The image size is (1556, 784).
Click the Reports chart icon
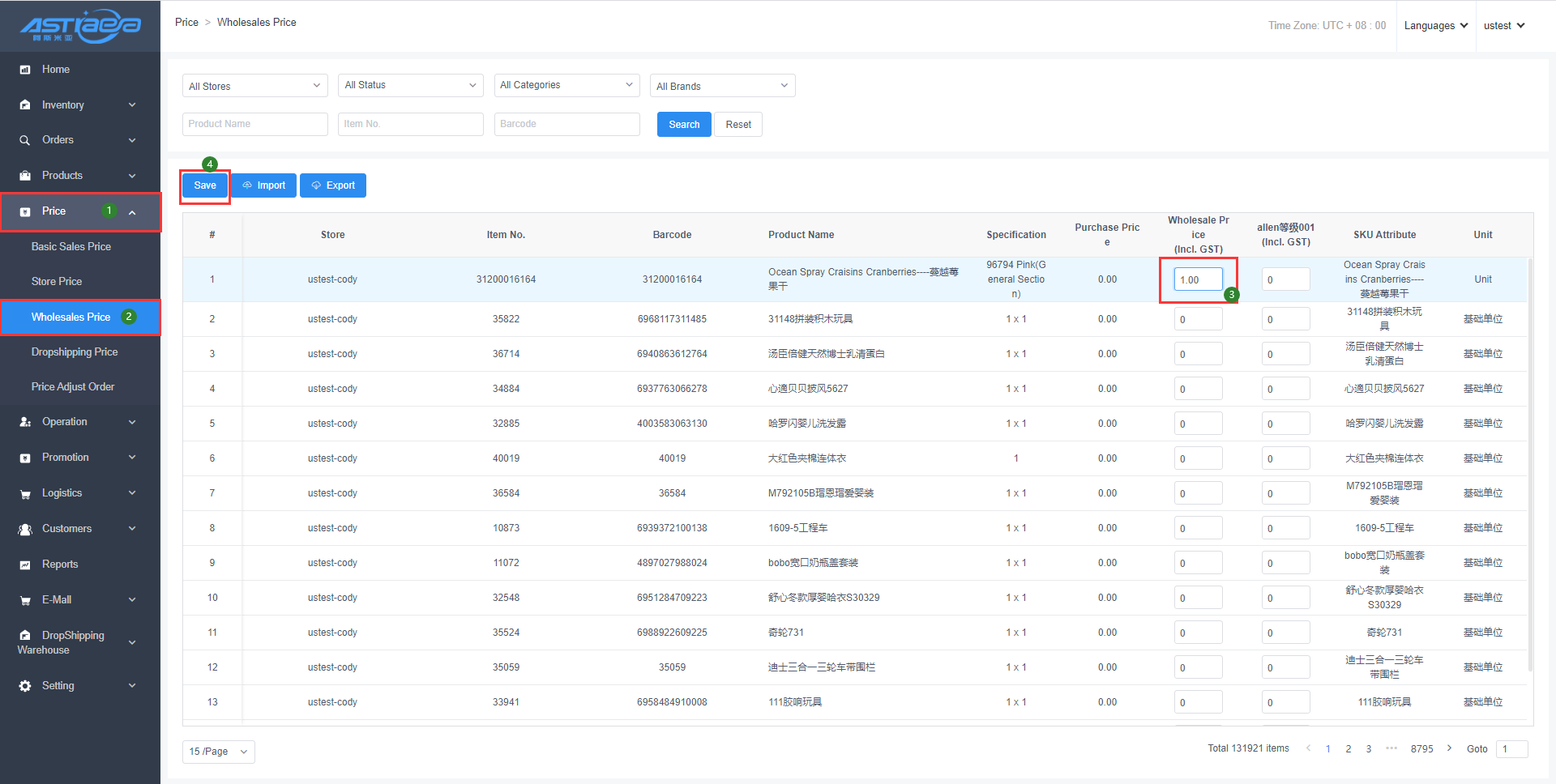25,565
